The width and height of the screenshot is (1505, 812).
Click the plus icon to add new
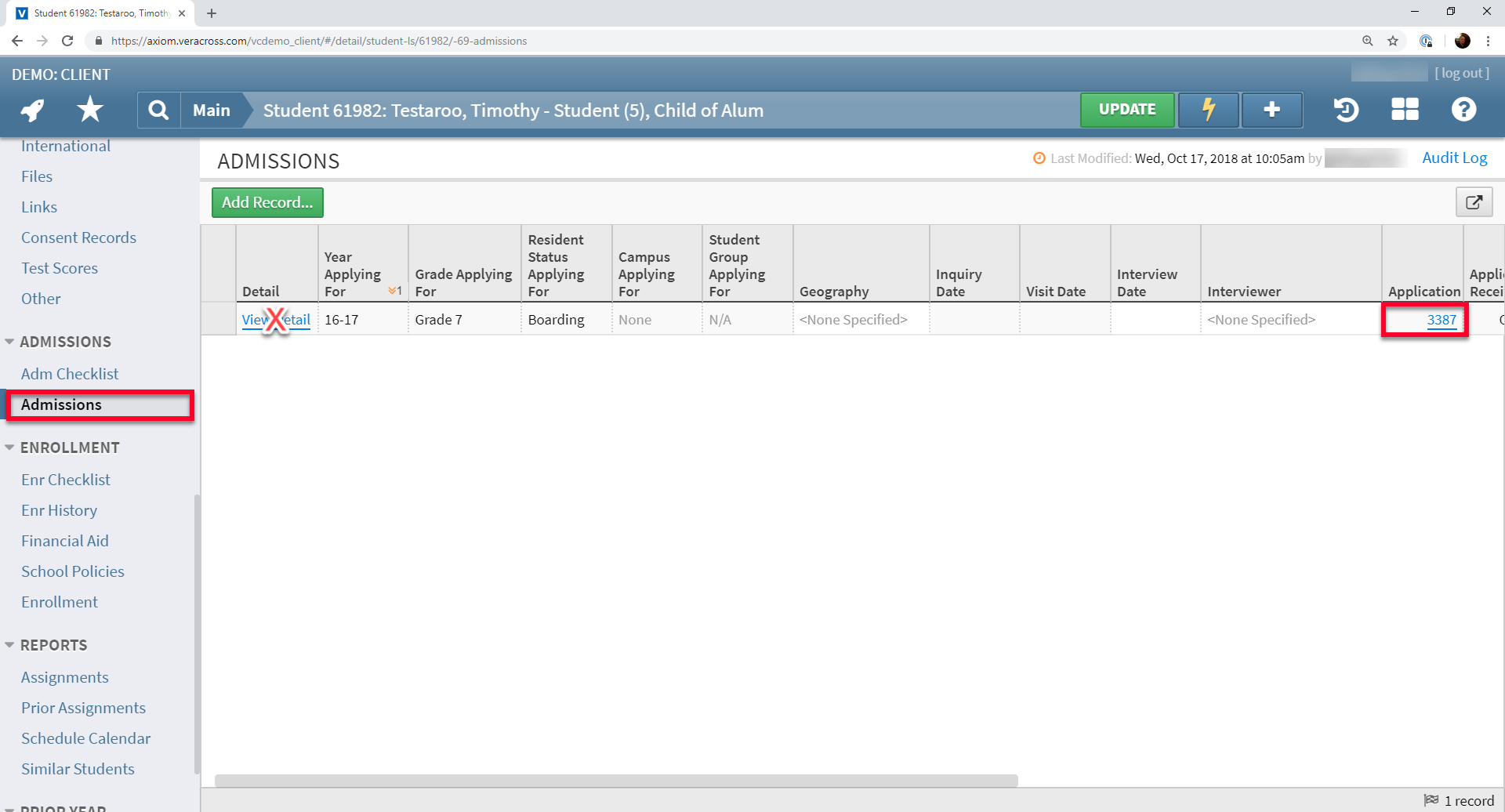(x=1271, y=110)
